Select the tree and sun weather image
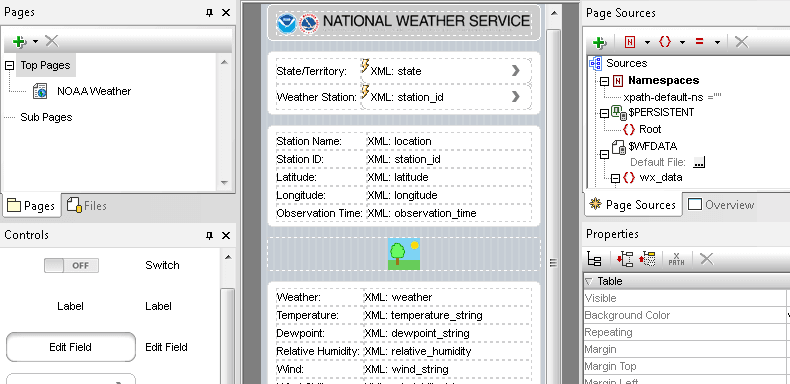790x384 pixels. pos(404,254)
